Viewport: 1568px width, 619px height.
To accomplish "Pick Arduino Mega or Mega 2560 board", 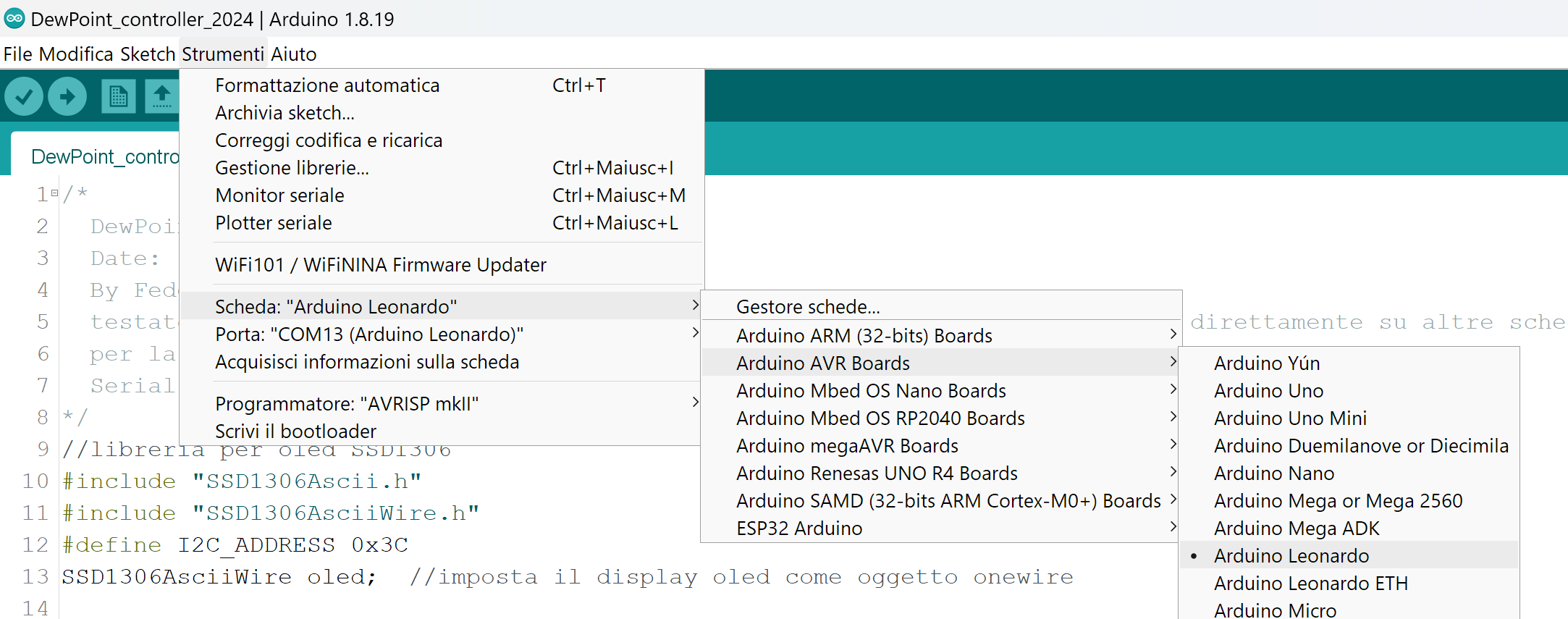I will [1338, 500].
